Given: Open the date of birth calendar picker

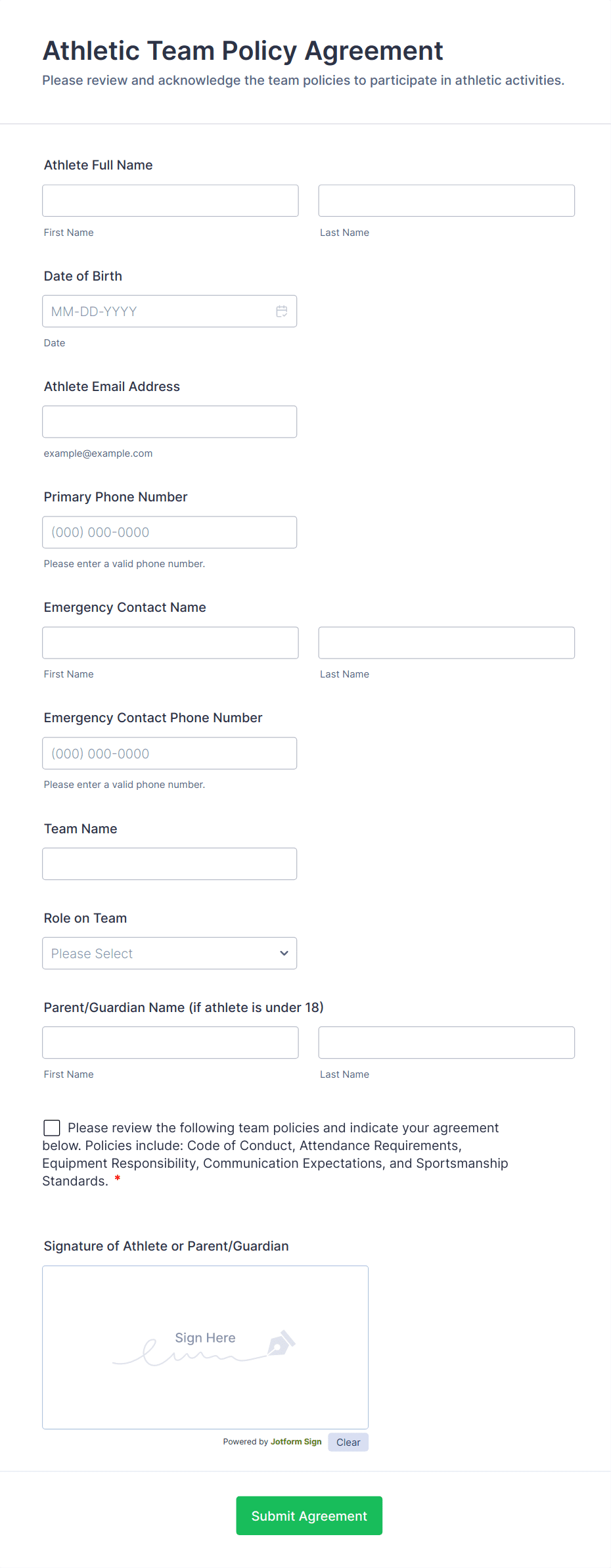Looking at the screenshot, I should point(282,311).
